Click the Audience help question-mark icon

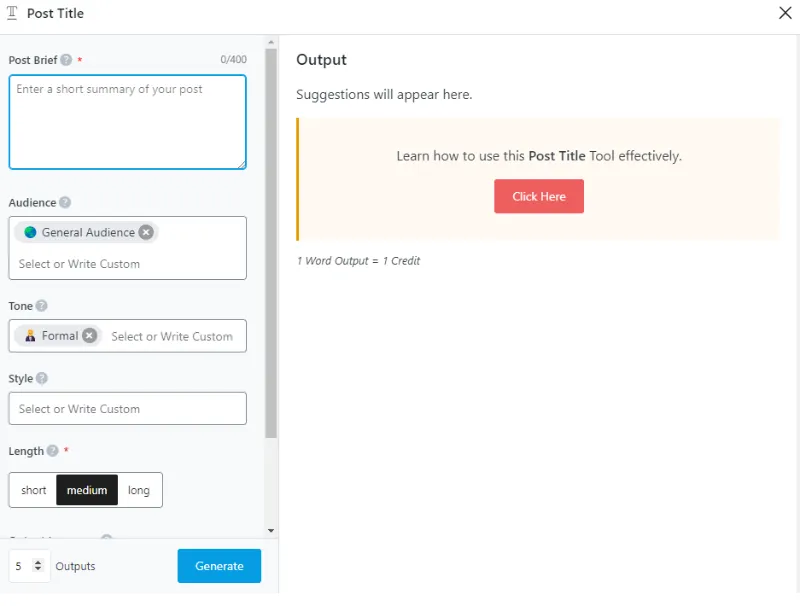point(65,203)
